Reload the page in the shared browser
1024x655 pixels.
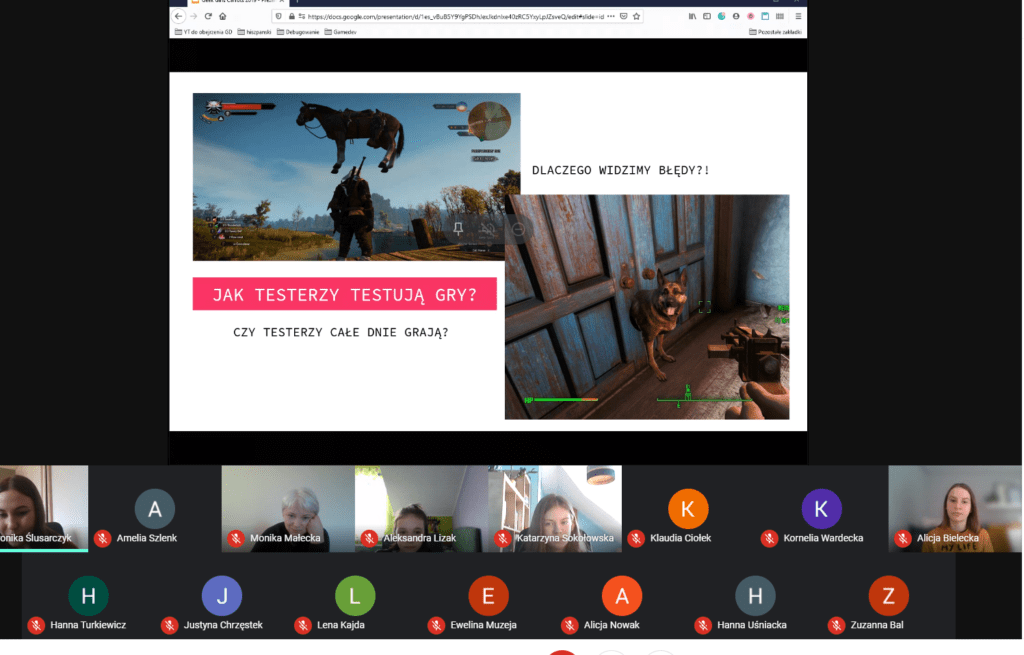click(x=208, y=16)
